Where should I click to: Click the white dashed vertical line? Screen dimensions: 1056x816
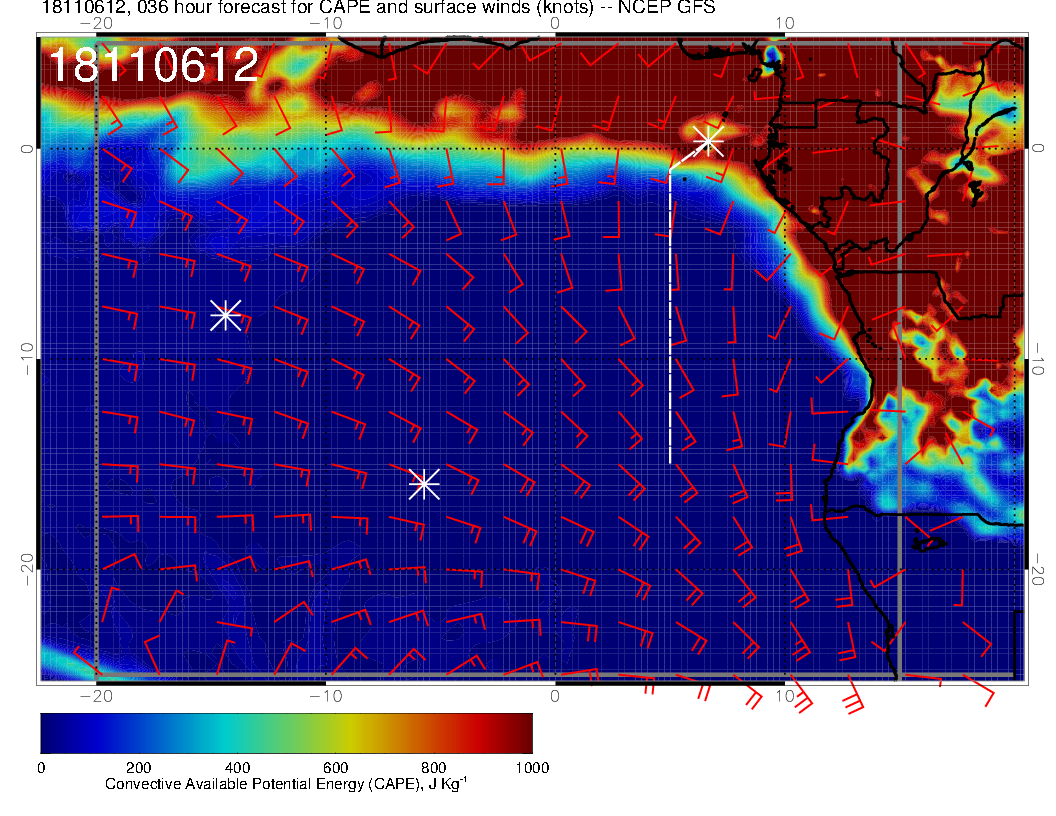pyautogui.click(x=670, y=320)
